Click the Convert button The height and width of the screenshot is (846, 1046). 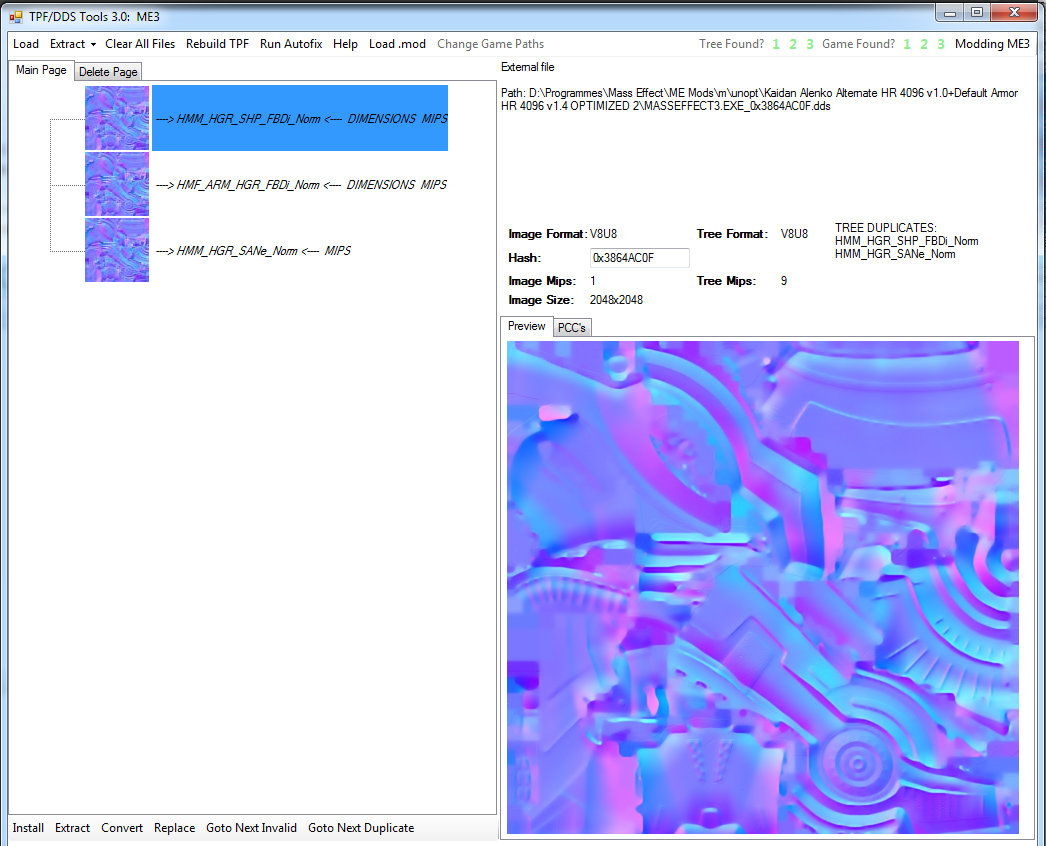tap(122, 828)
